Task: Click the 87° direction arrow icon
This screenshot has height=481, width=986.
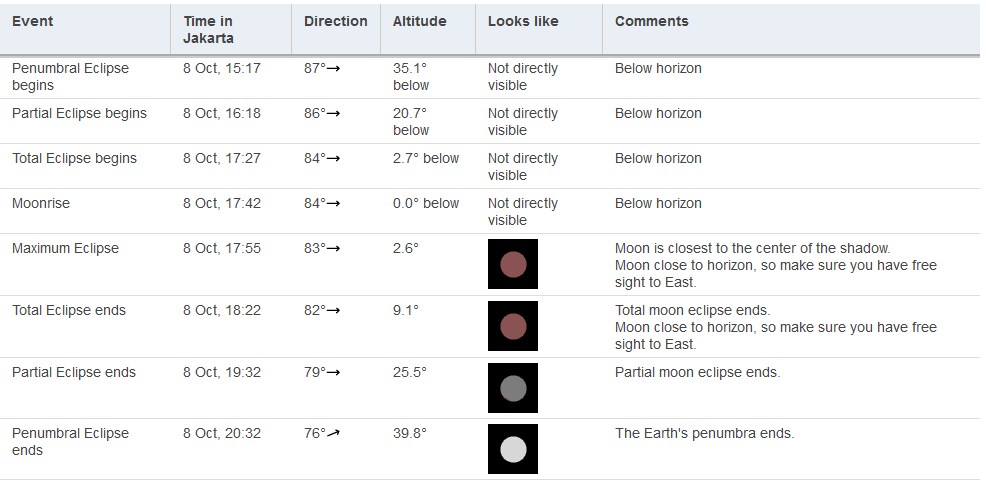Action: (333, 69)
